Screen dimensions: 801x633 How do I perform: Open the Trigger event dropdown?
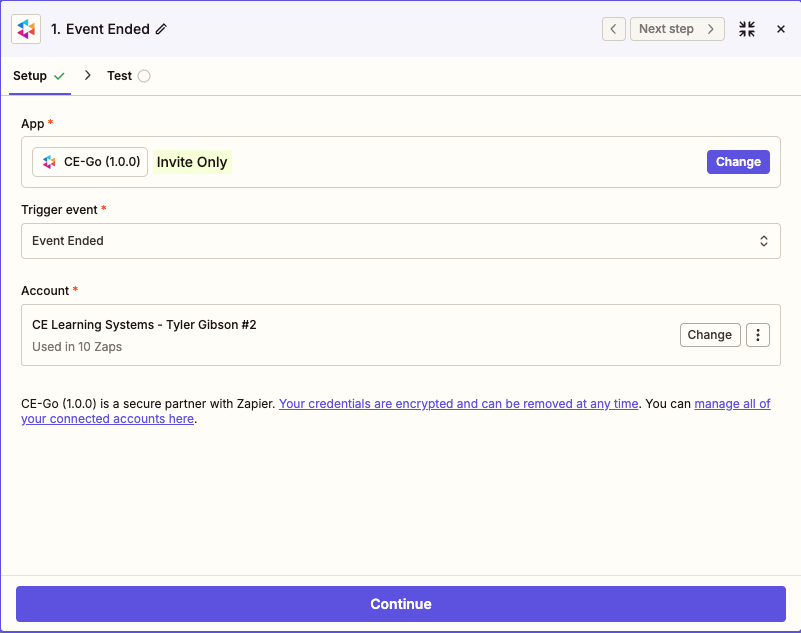point(400,241)
